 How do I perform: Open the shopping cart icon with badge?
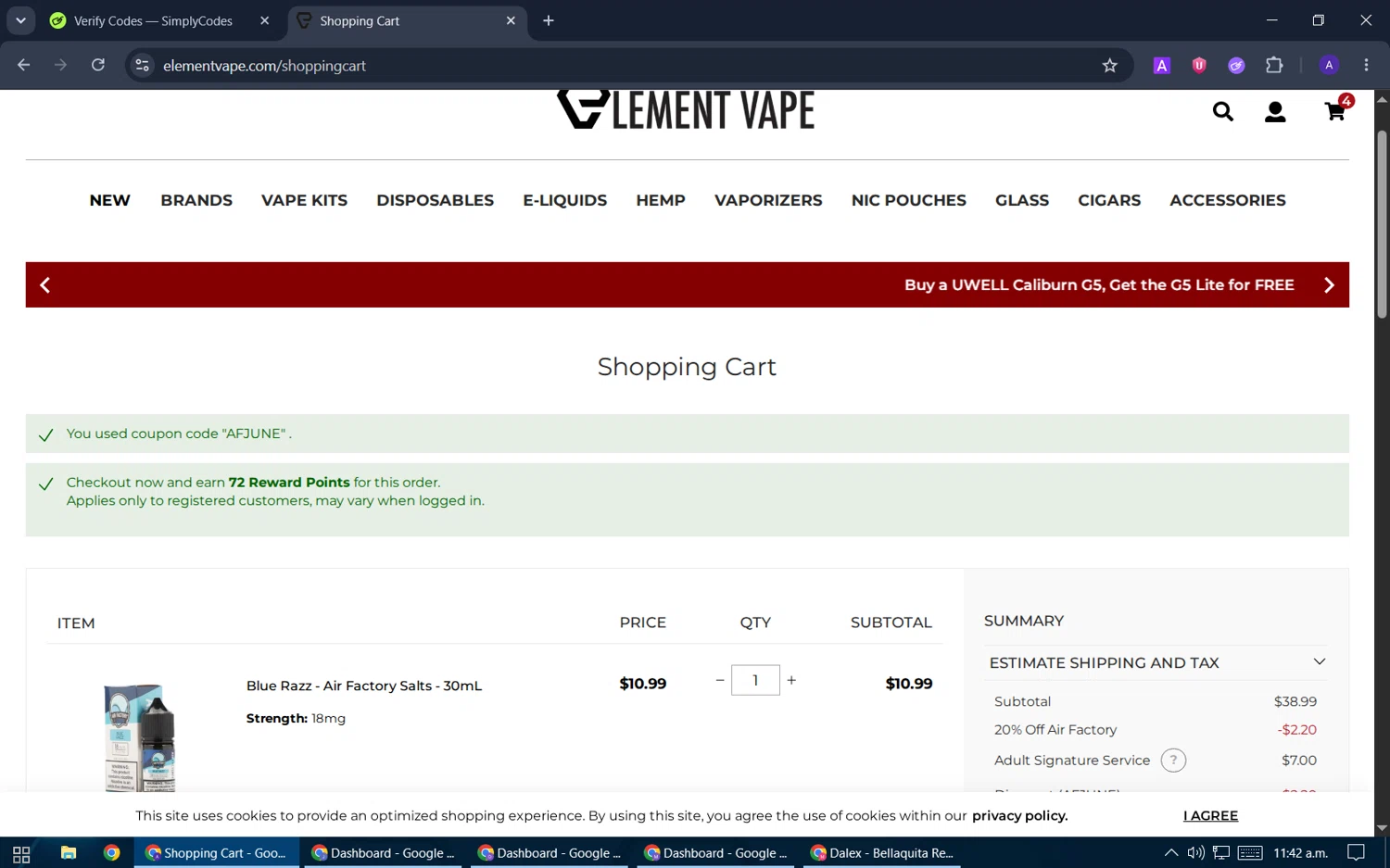[1337, 109]
